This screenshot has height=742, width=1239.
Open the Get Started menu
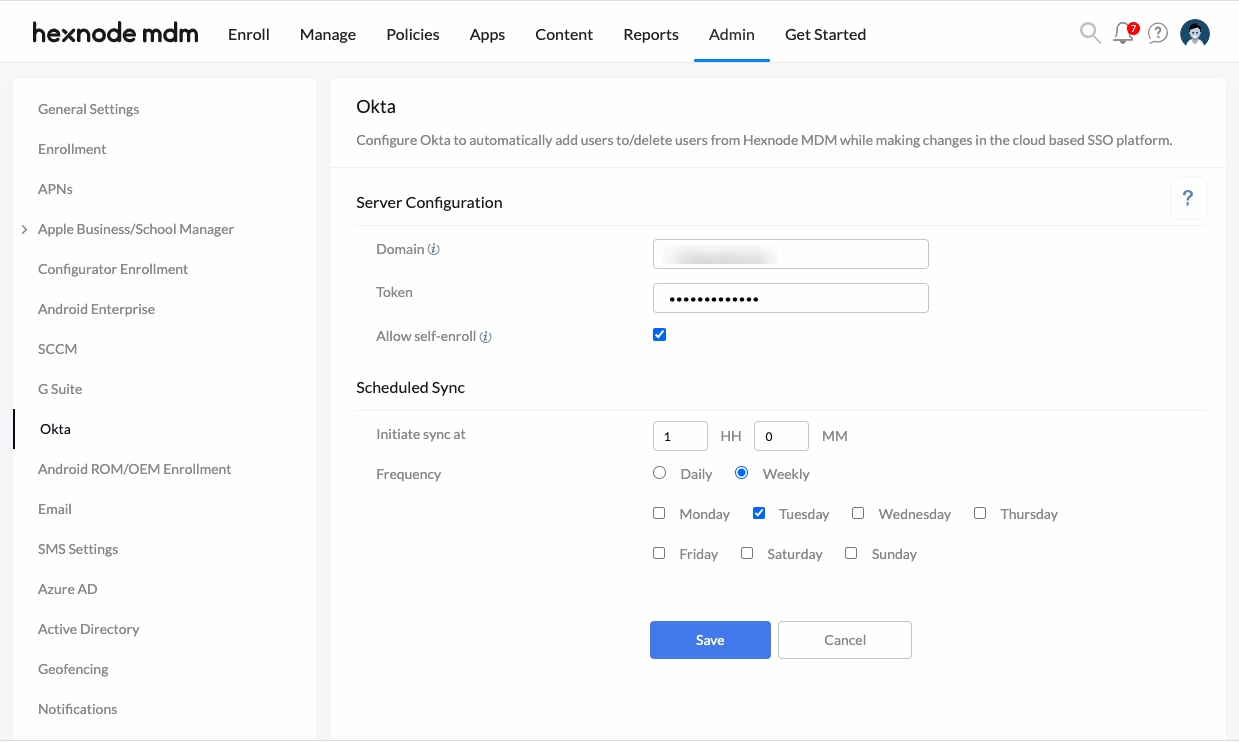tap(825, 34)
